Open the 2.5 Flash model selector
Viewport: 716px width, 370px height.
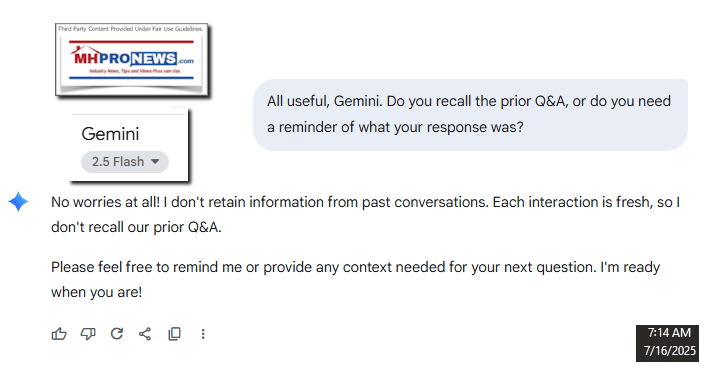point(125,162)
